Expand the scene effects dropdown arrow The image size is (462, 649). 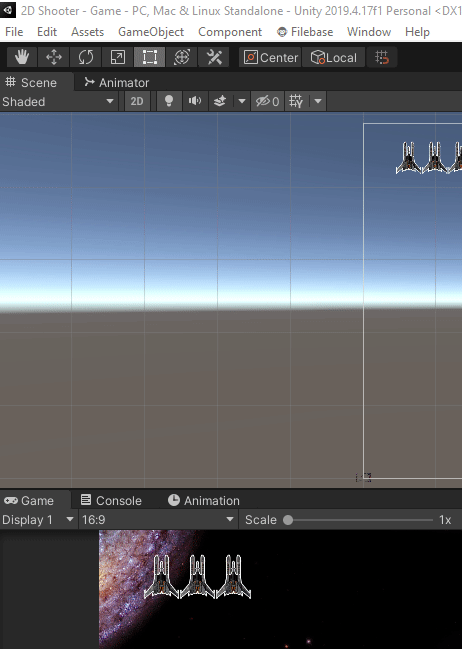[242, 101]
